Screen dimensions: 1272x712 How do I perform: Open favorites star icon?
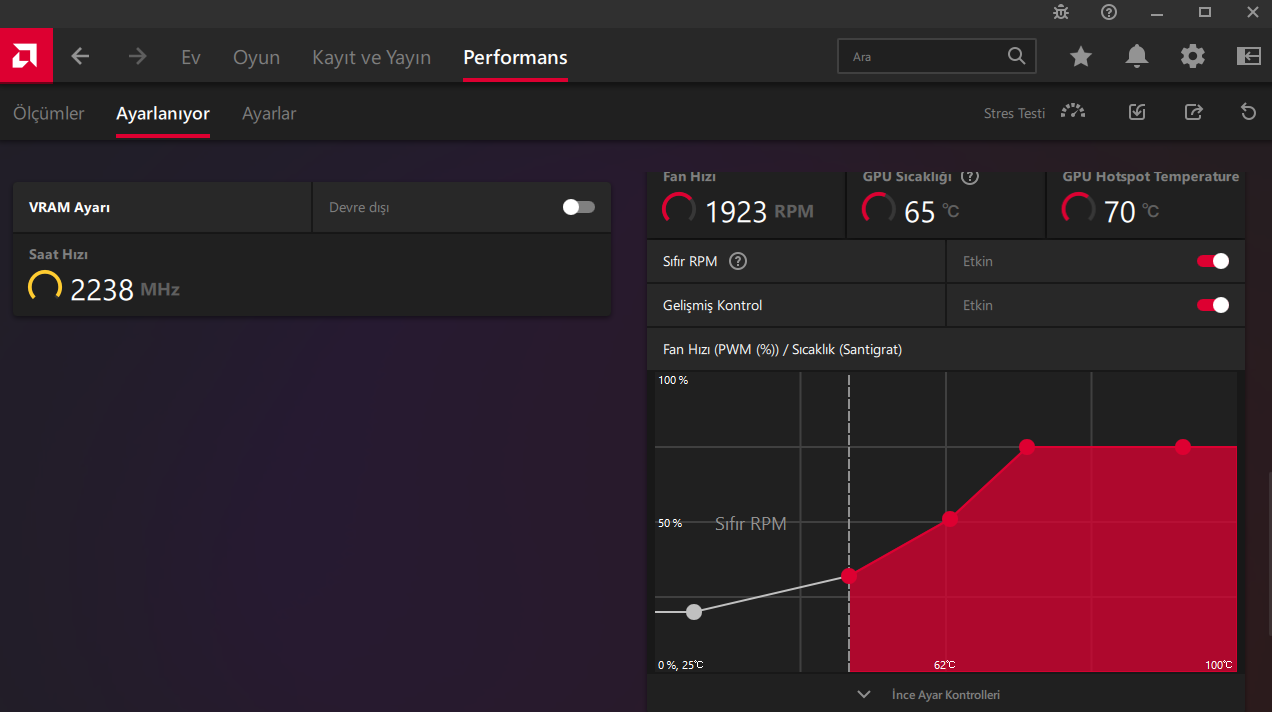coord(1081,57)
